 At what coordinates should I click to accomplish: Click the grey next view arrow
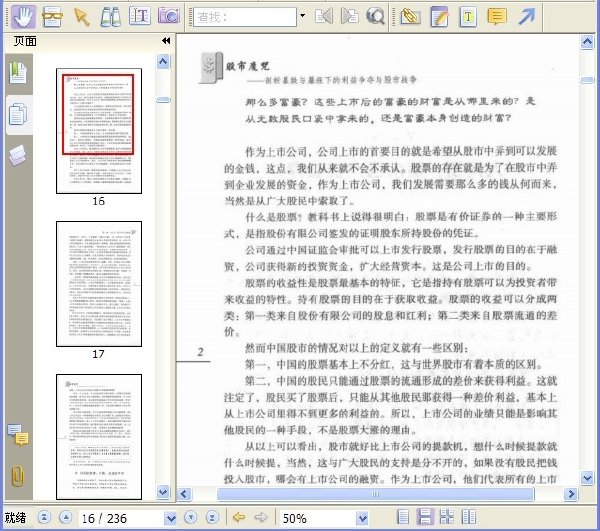(x=261, y=518)
